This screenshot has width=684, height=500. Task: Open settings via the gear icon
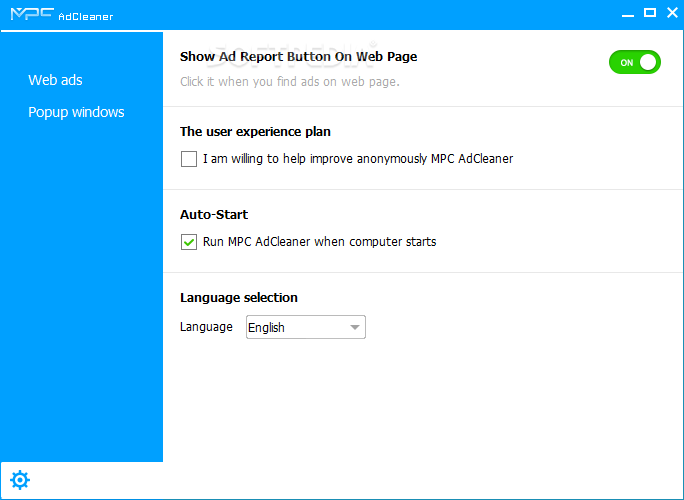[20, 480]
